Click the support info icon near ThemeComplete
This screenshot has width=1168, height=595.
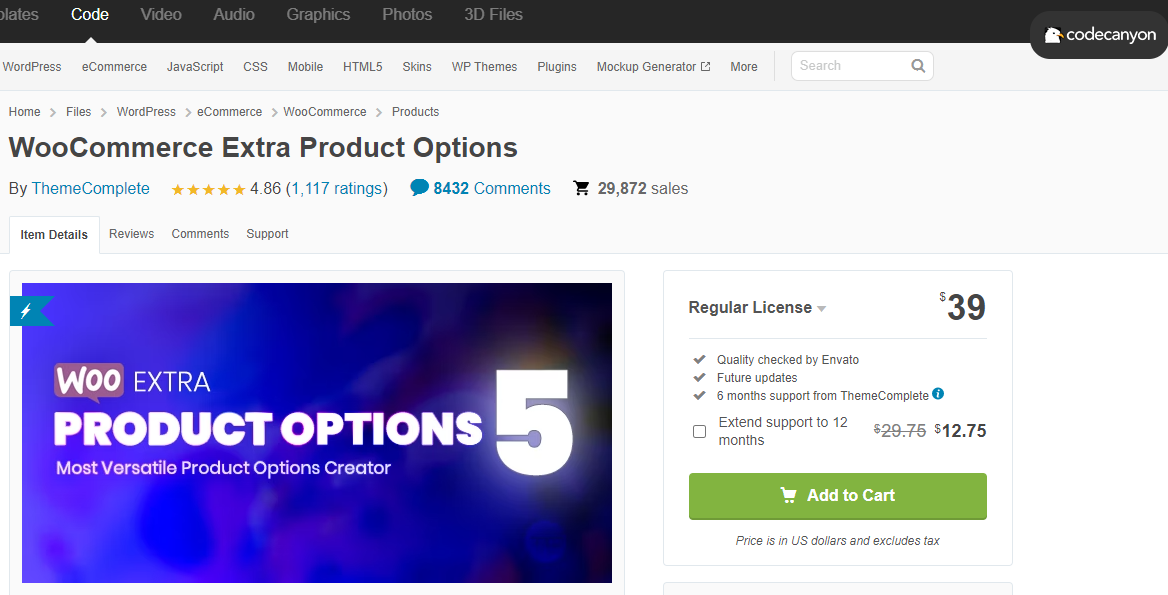point(939,394)
